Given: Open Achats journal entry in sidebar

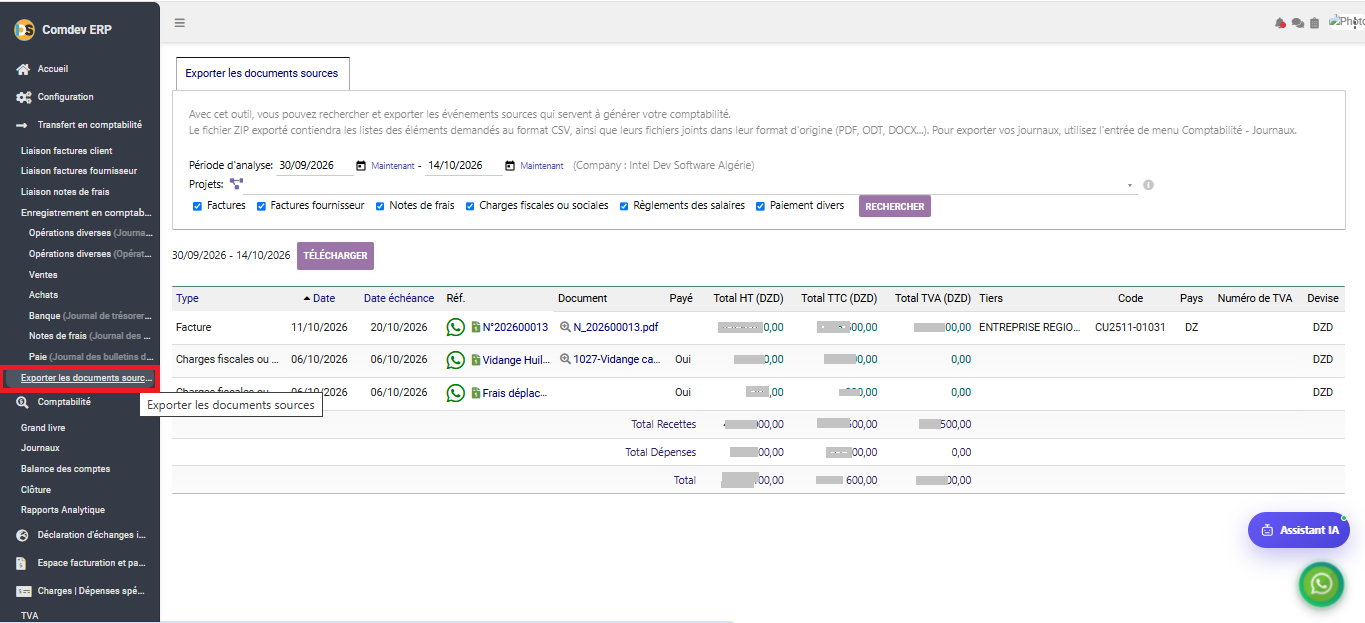Looking at the screenshot, I should pos(44,295).
